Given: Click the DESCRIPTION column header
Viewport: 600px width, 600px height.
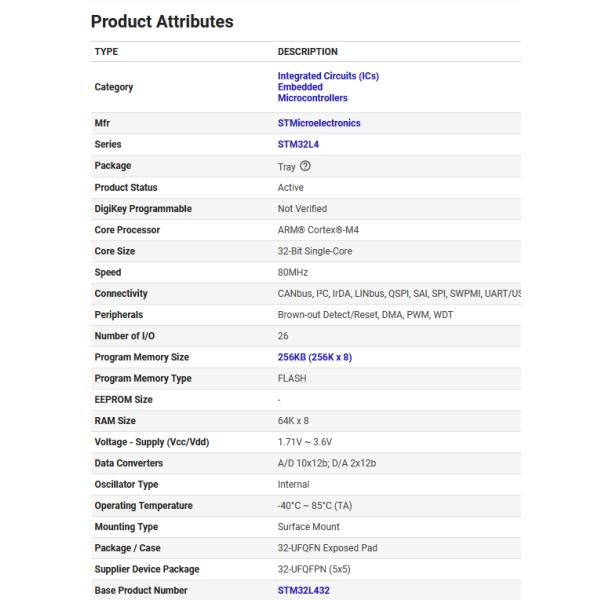Looking at the screenshot, I should tap(307, 52).
